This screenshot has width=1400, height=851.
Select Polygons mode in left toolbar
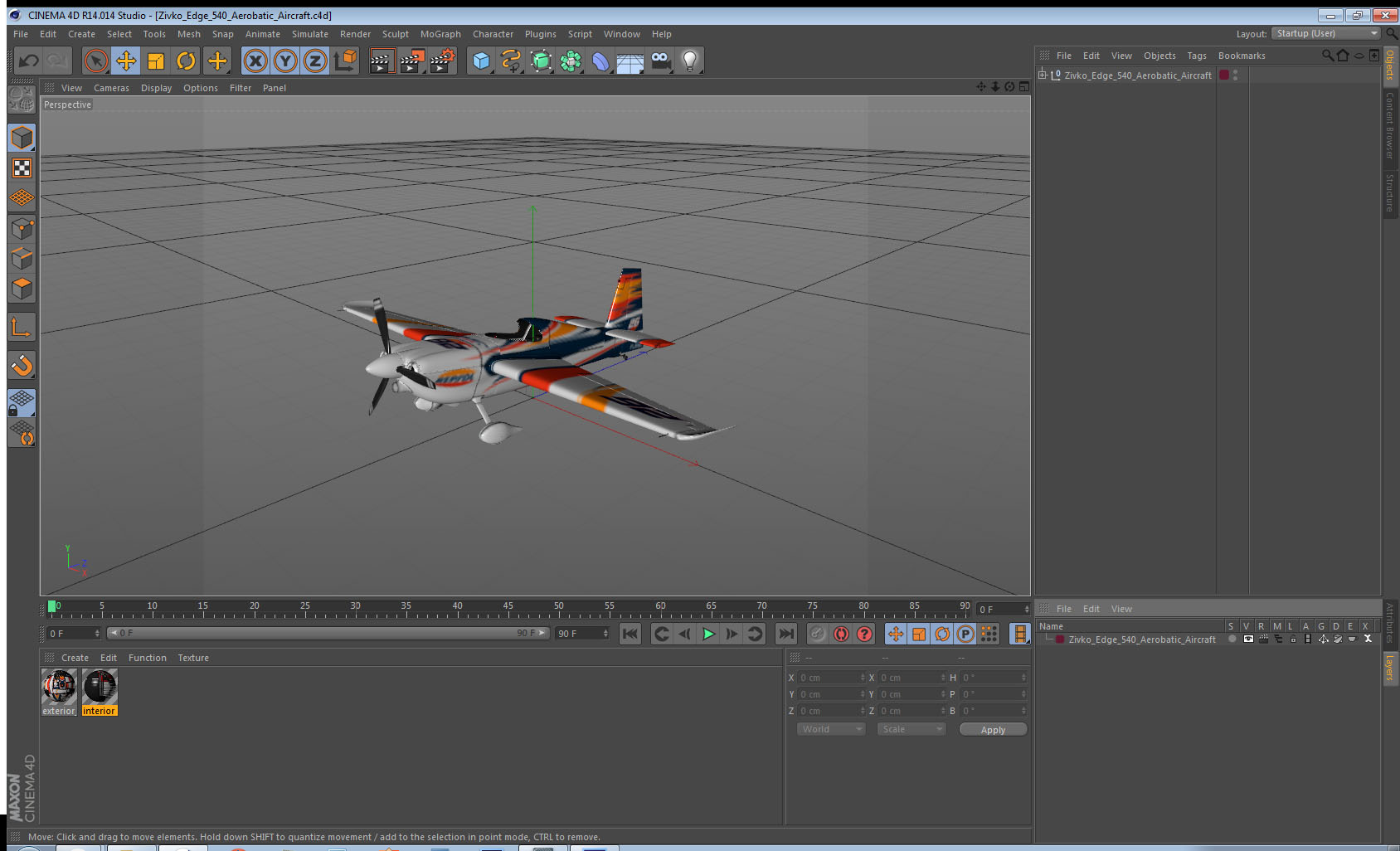tap(22, 289)
